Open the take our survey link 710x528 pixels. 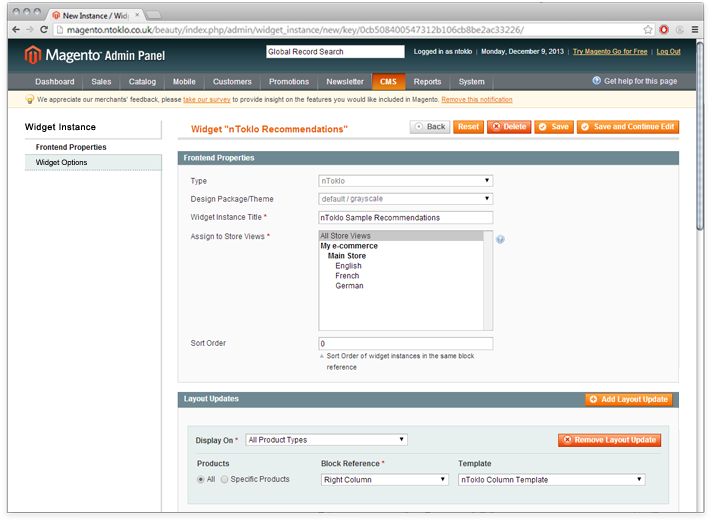pos(206,100)
